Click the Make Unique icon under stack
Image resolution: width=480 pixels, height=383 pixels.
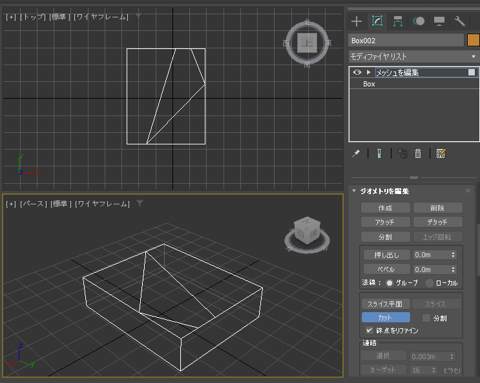point(402,154)
